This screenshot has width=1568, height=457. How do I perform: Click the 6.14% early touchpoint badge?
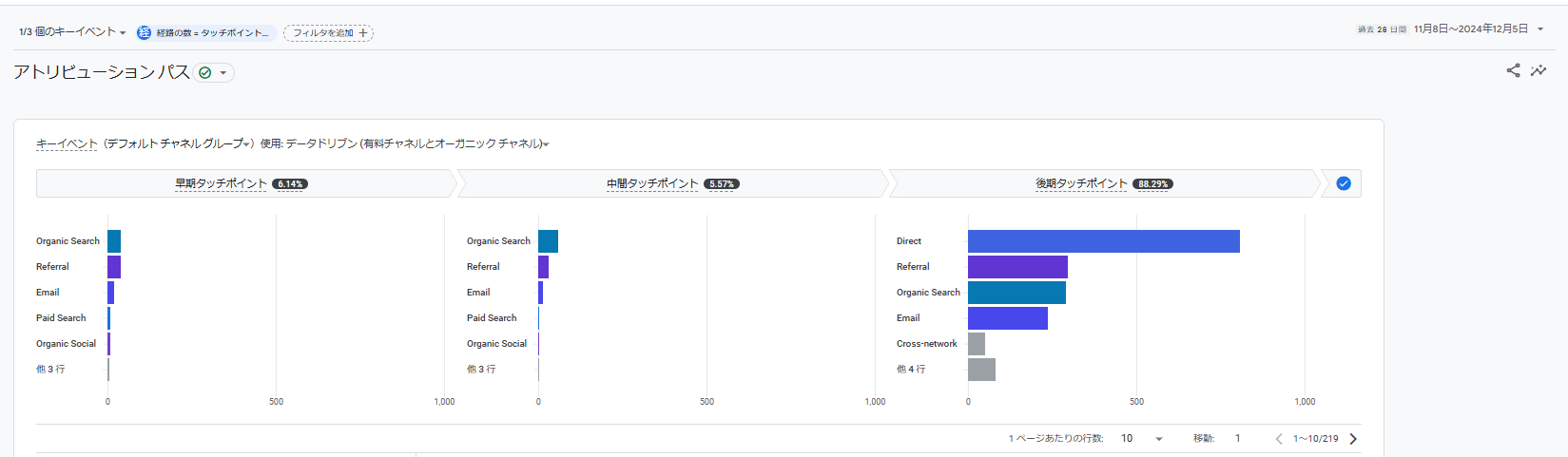coord(290,184)
